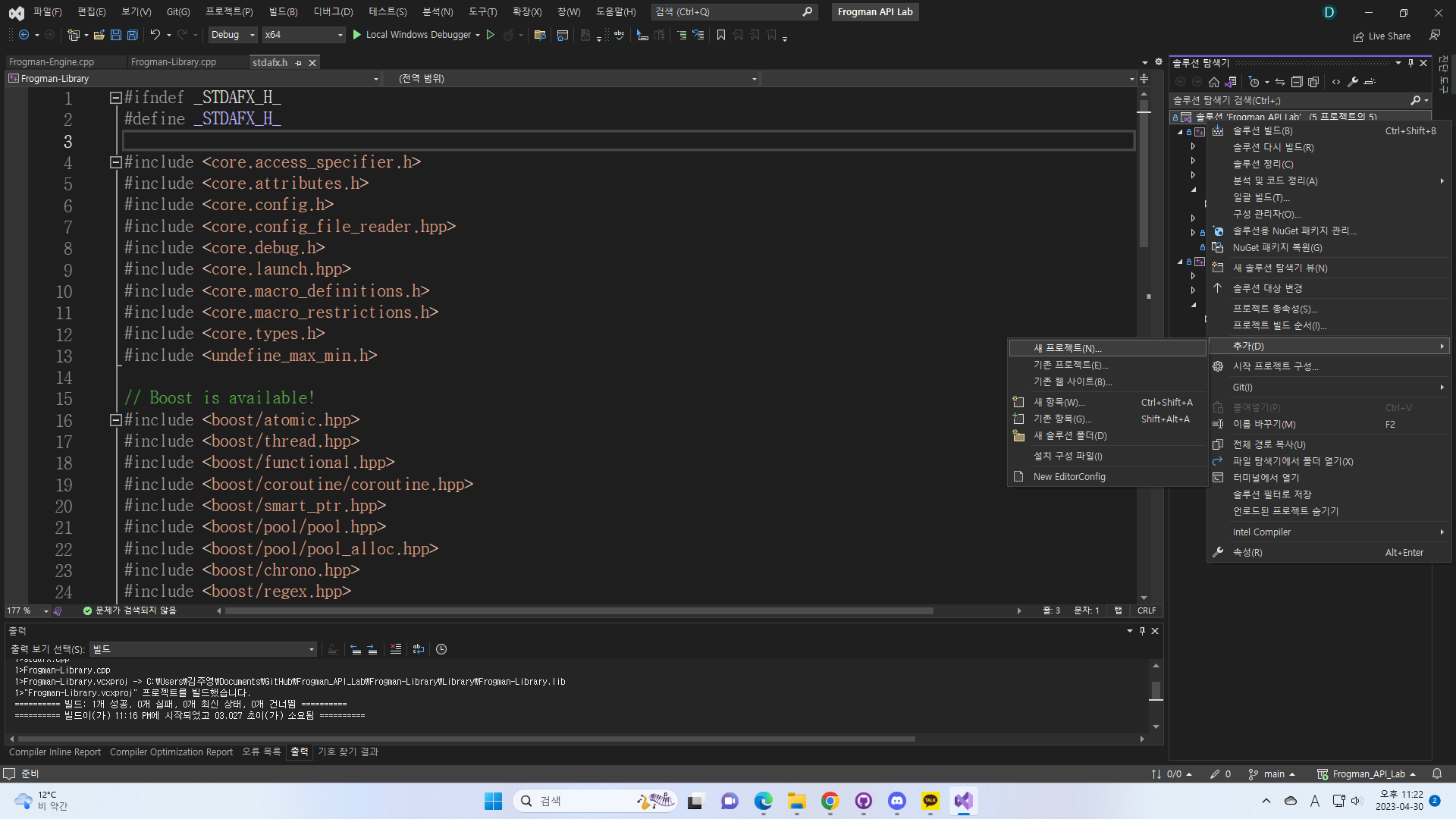Click Navigate Backward arrow icon
Screen dimensions: 1456x819
[24, 35]
